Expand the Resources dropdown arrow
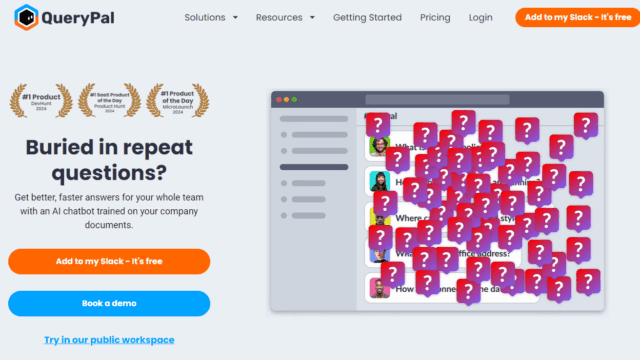 [312, 18]
